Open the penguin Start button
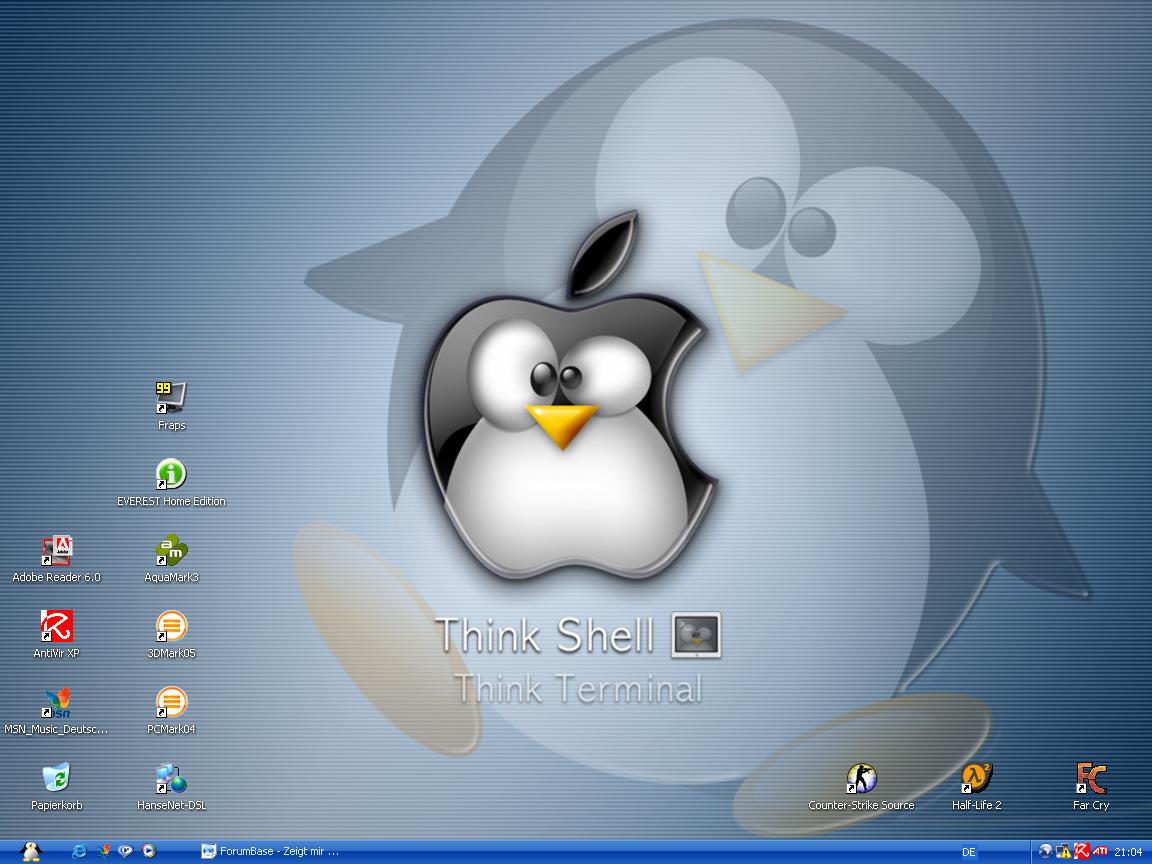Viewport: 1152px width, 864px height. [30, 852]
